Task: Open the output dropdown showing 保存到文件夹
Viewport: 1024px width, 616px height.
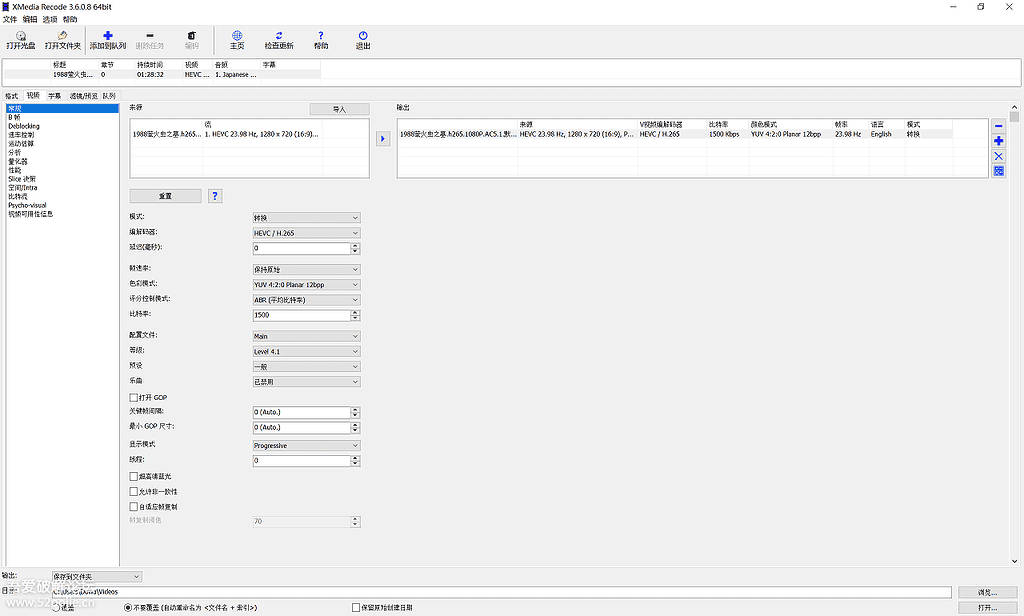Action: coord(97,576)
